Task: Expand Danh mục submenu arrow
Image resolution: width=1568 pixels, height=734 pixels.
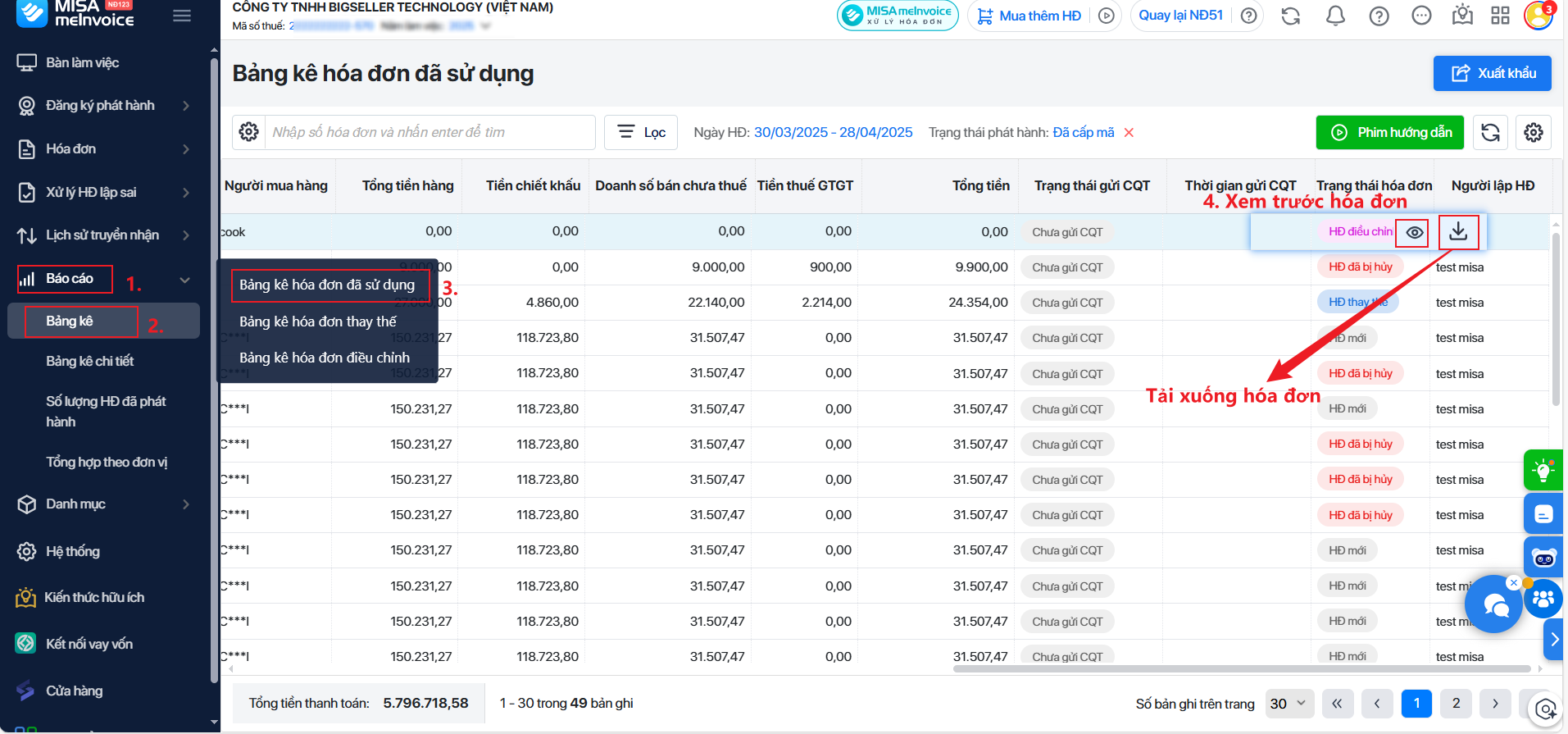Action: (186, 504)
